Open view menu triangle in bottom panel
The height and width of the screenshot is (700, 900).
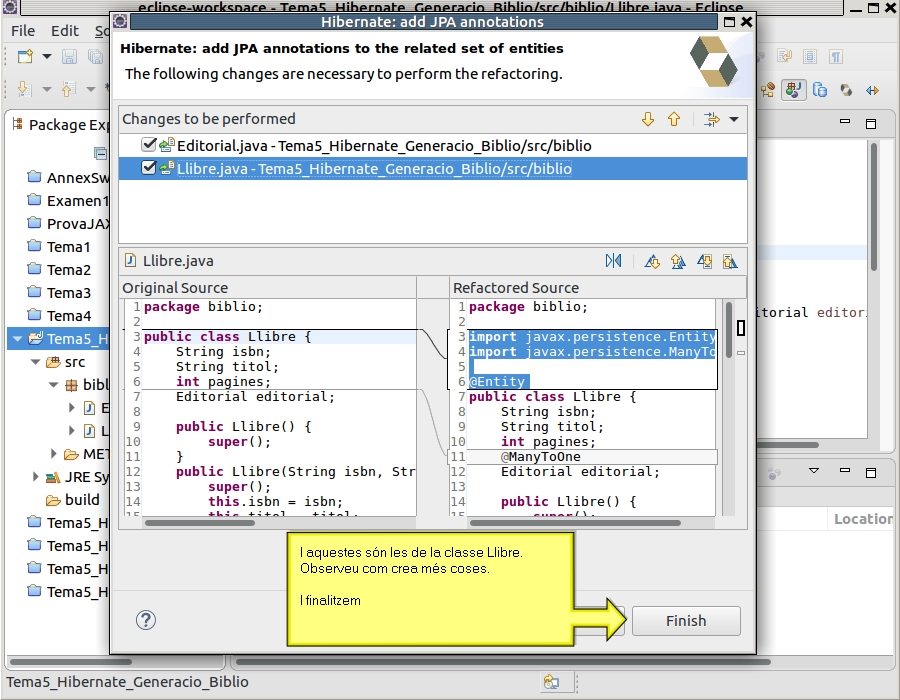814,470
